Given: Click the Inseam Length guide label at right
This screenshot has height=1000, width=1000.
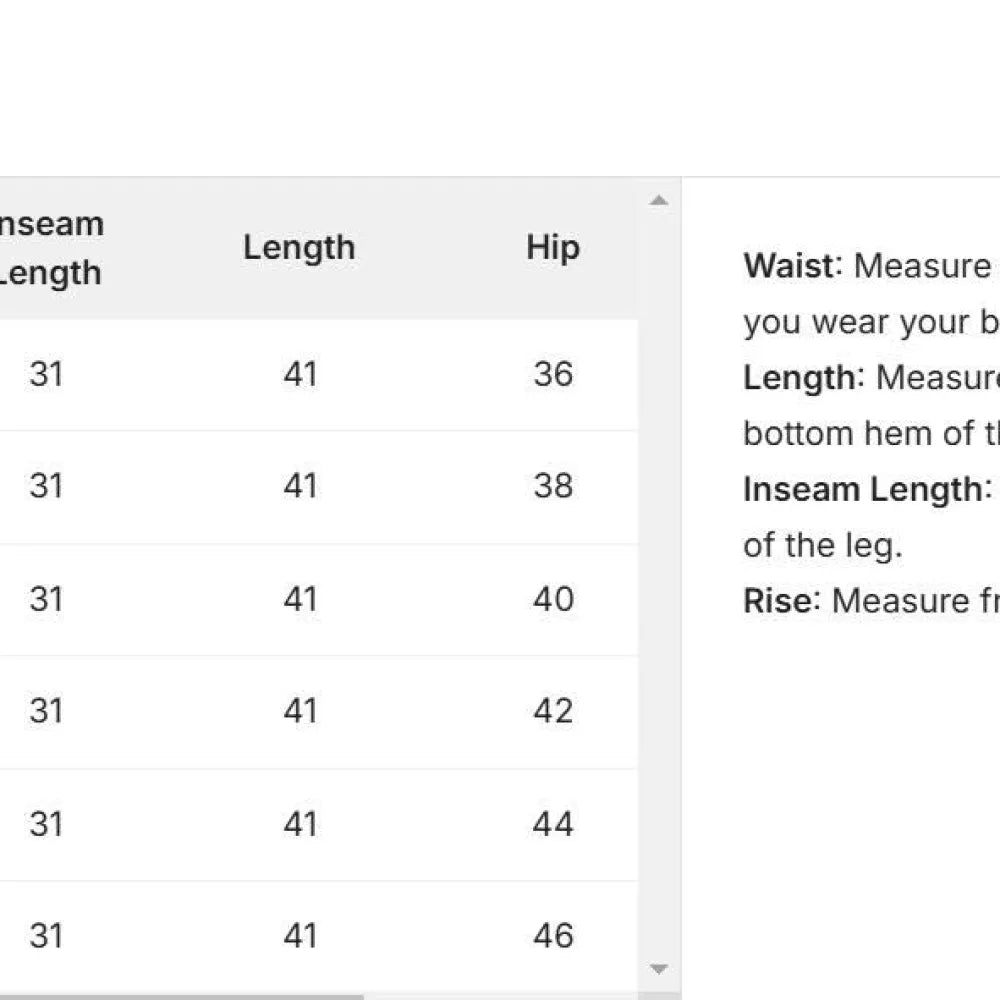Looking at the screenshot, I should pyautogui.click(x=863, y=490).
